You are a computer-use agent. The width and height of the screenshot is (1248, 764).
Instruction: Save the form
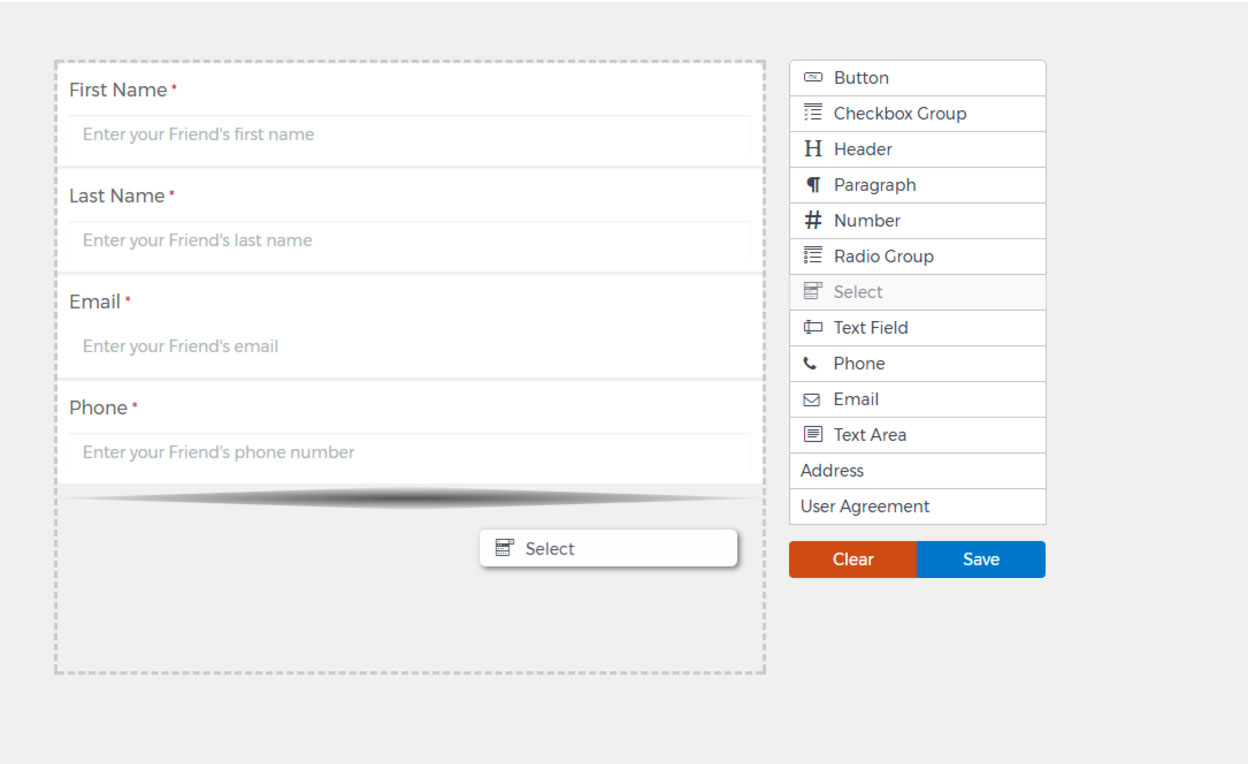981,559
